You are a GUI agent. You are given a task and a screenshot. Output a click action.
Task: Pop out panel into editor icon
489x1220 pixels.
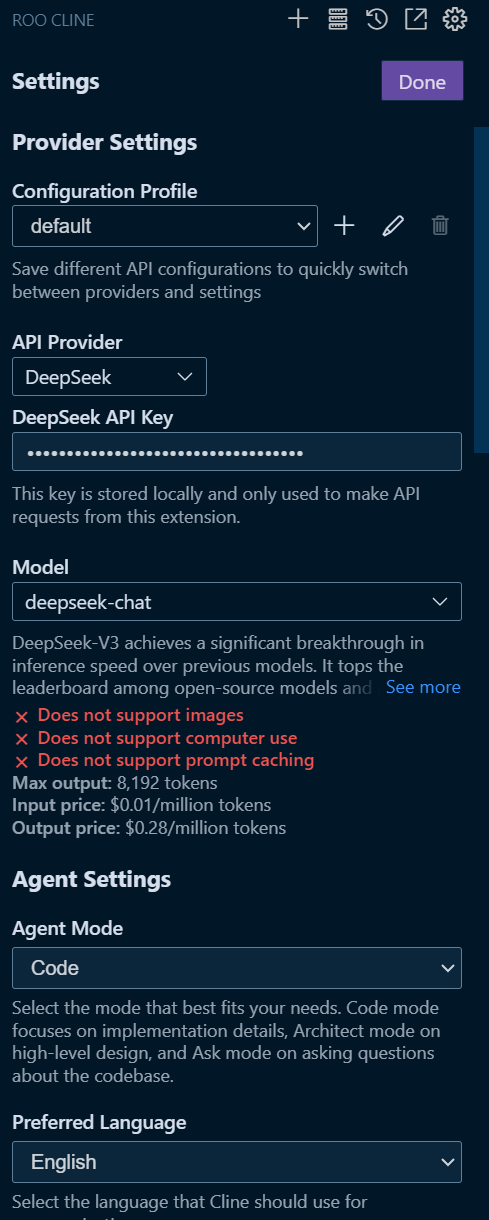(416, 19)
